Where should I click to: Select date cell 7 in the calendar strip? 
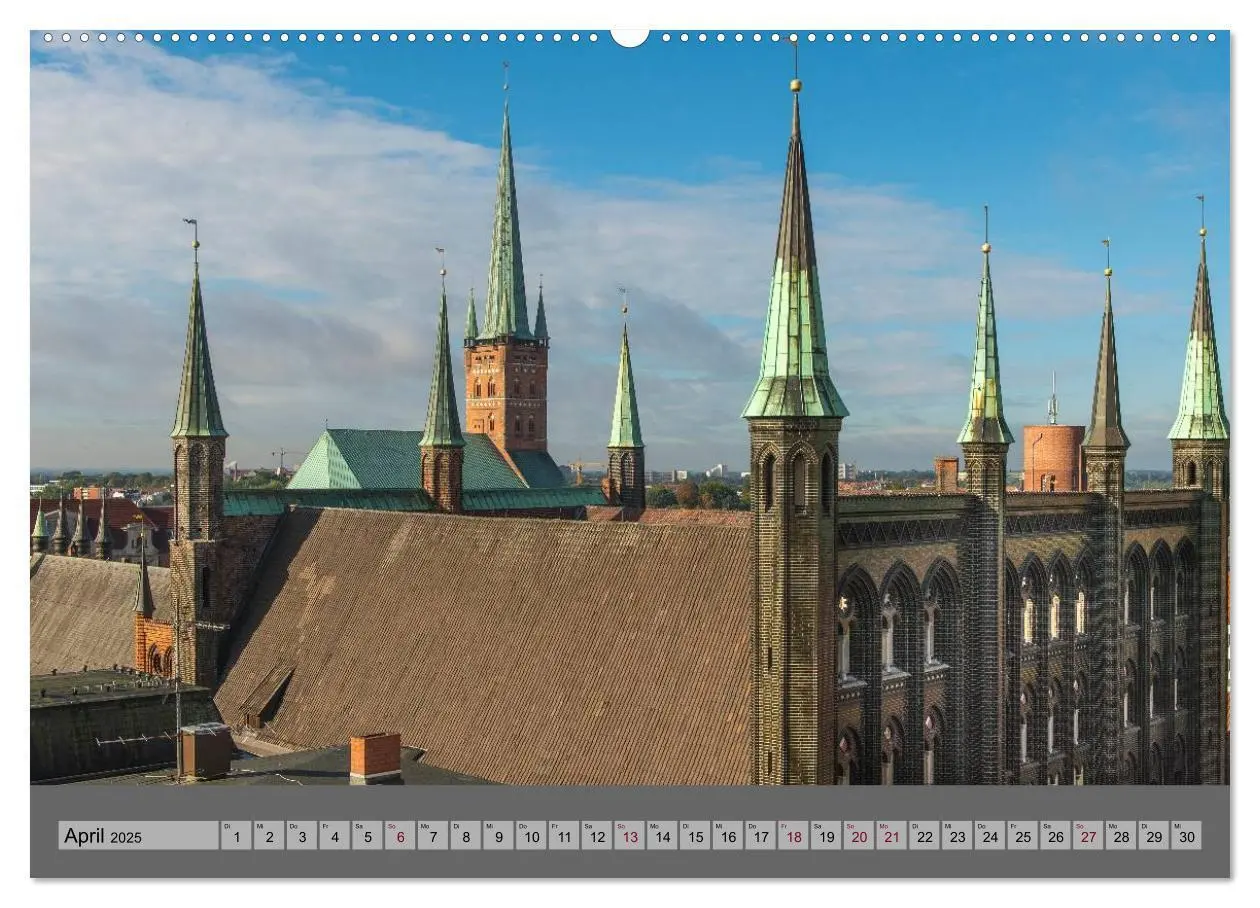point(432,836)
